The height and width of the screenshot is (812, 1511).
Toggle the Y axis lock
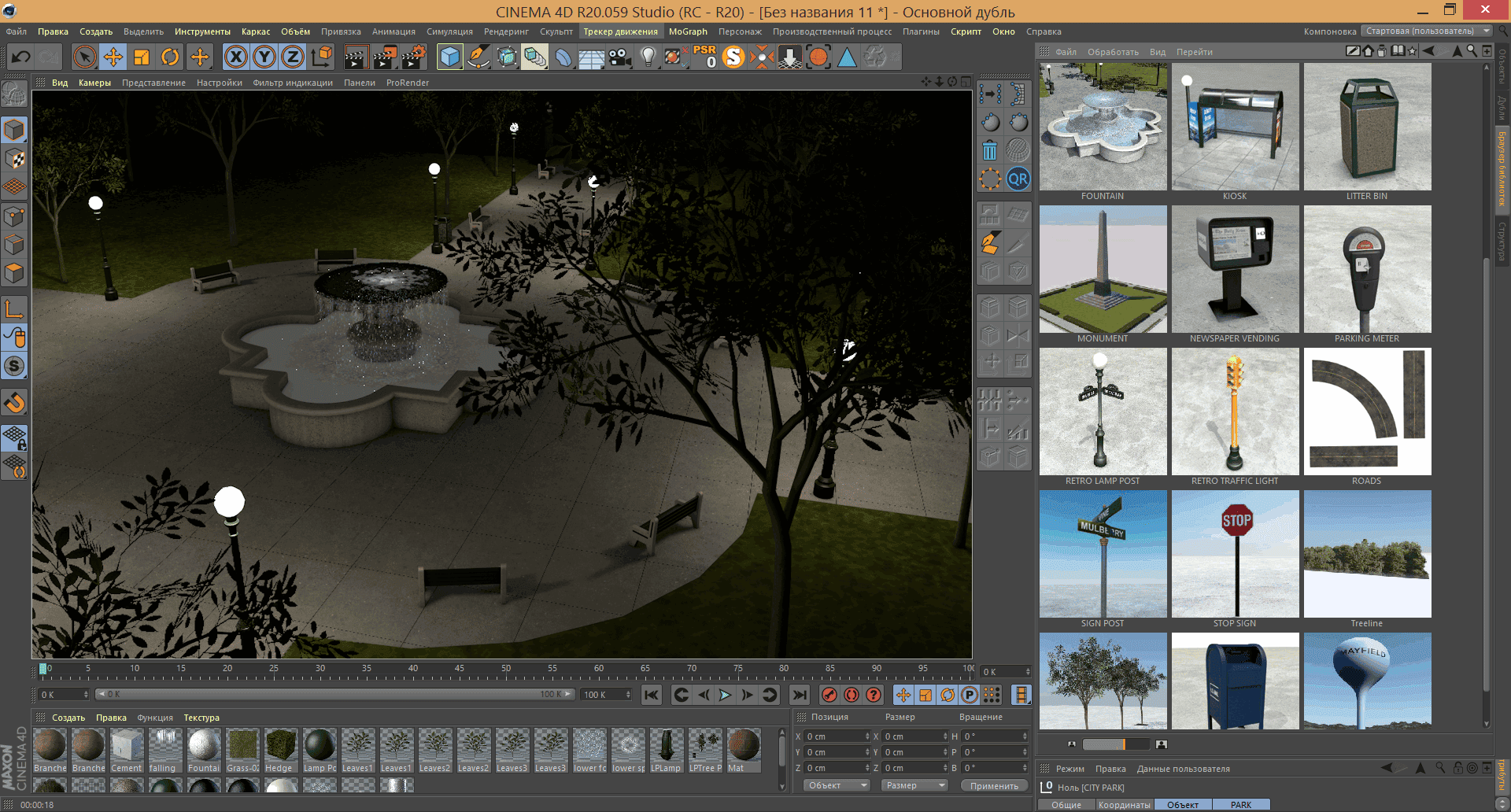pyautogui.click(x=264, y=57)
